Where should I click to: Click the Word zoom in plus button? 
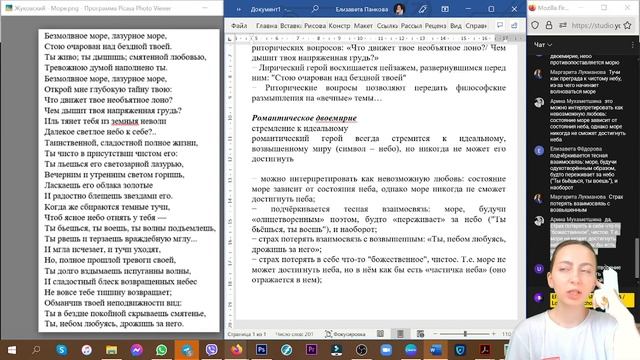click(x=493, y=334)
